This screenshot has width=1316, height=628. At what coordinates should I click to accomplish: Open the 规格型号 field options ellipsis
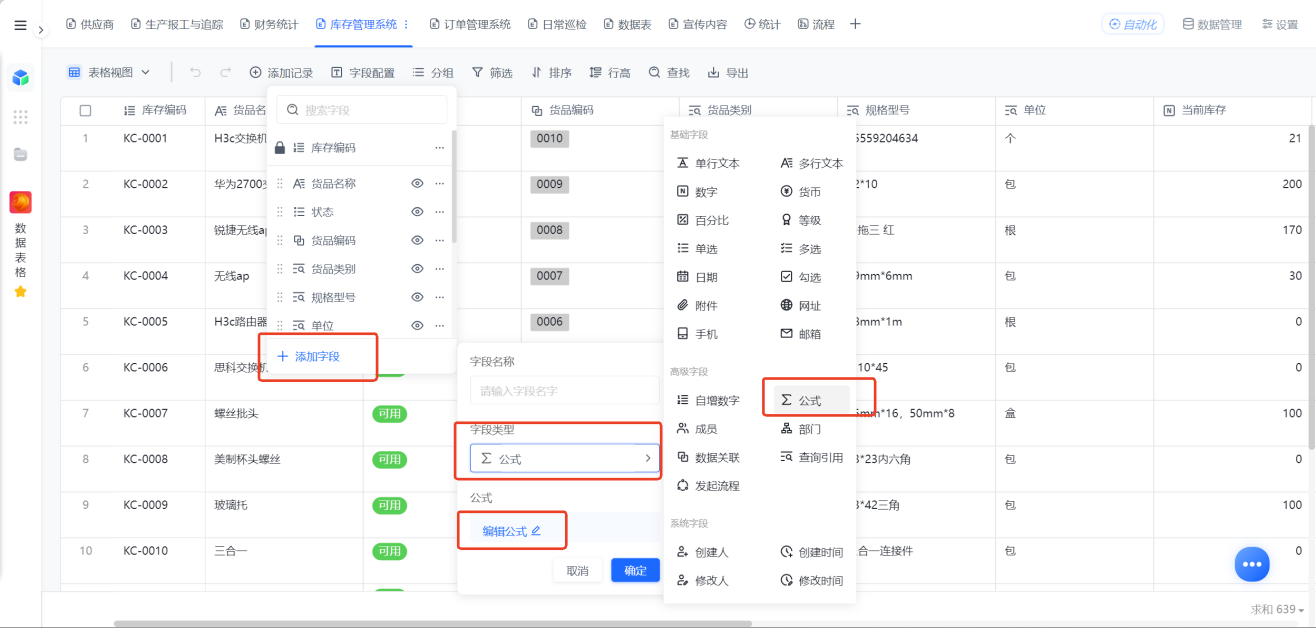point(439,297)
